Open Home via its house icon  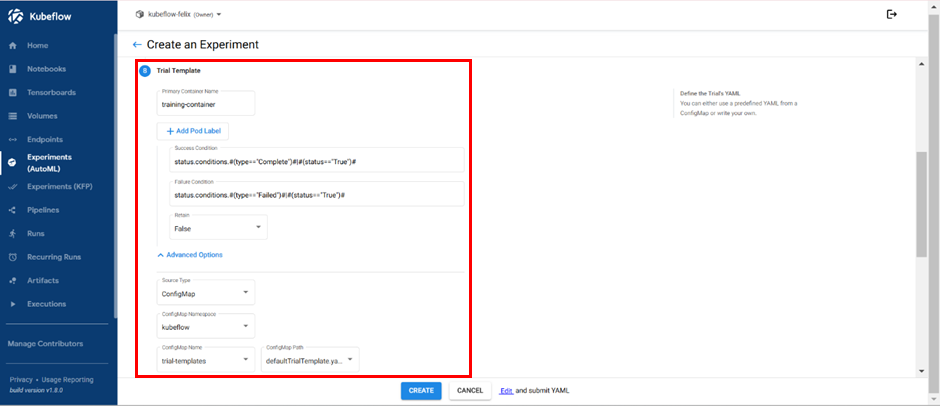(13, 46)
